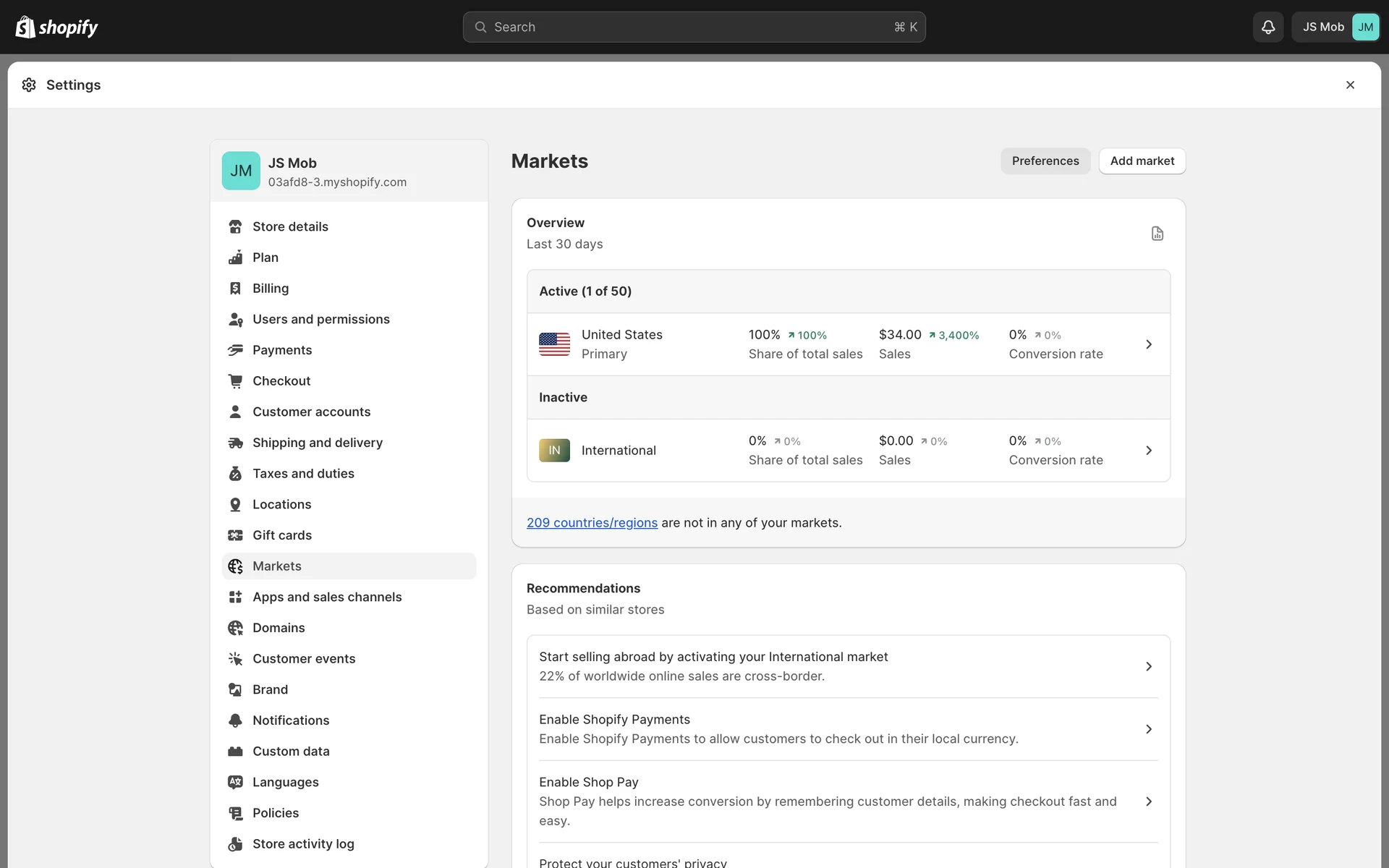
Task: Open Customer accounts settings page
Action: [311, 412]
